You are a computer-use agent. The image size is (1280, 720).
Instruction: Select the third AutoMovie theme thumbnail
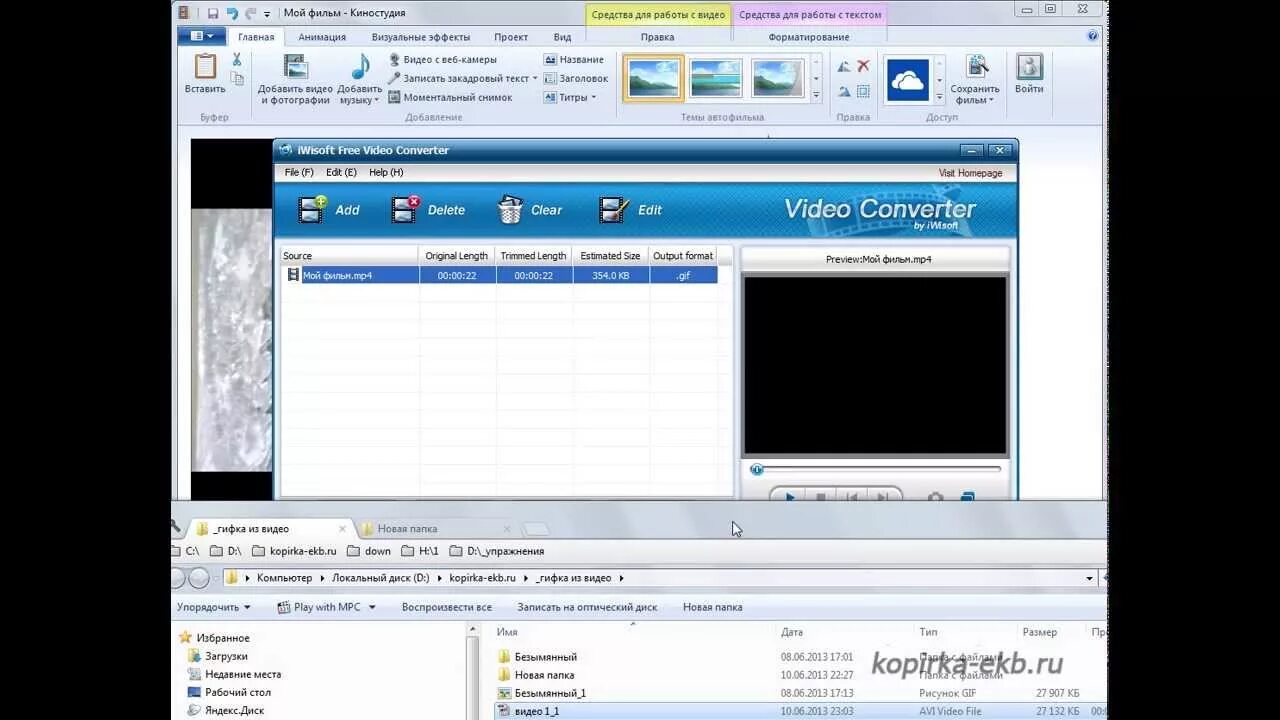(777, 78)
